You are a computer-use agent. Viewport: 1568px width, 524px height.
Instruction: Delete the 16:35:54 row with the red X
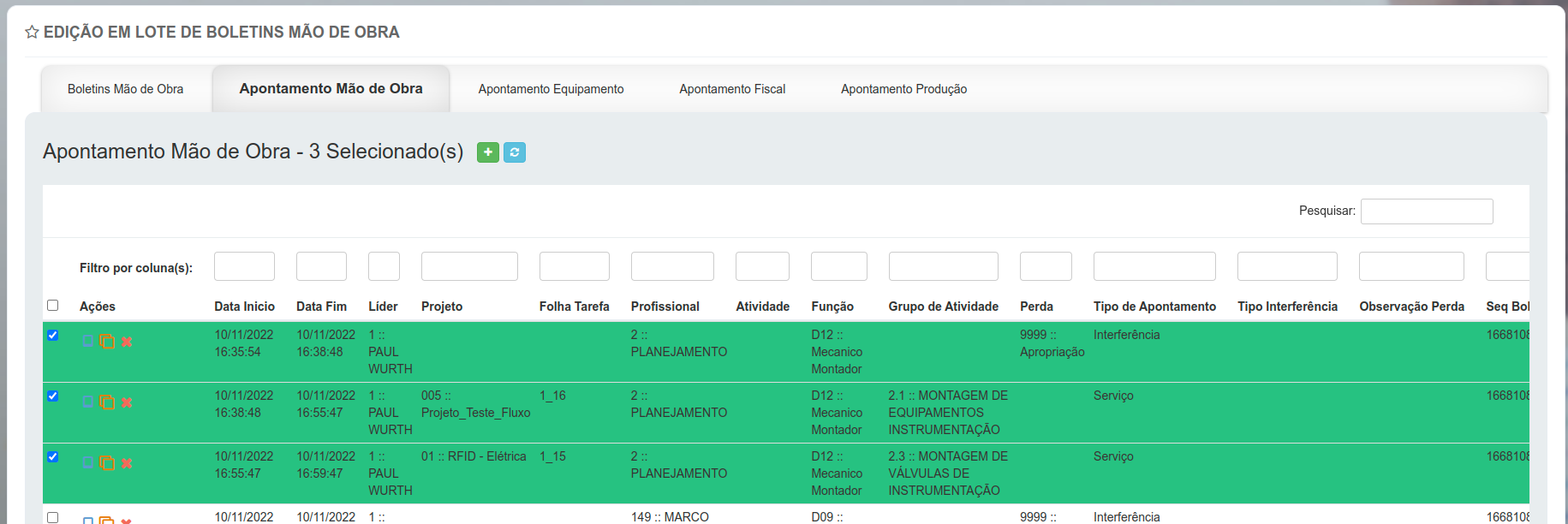click(127, 342)
